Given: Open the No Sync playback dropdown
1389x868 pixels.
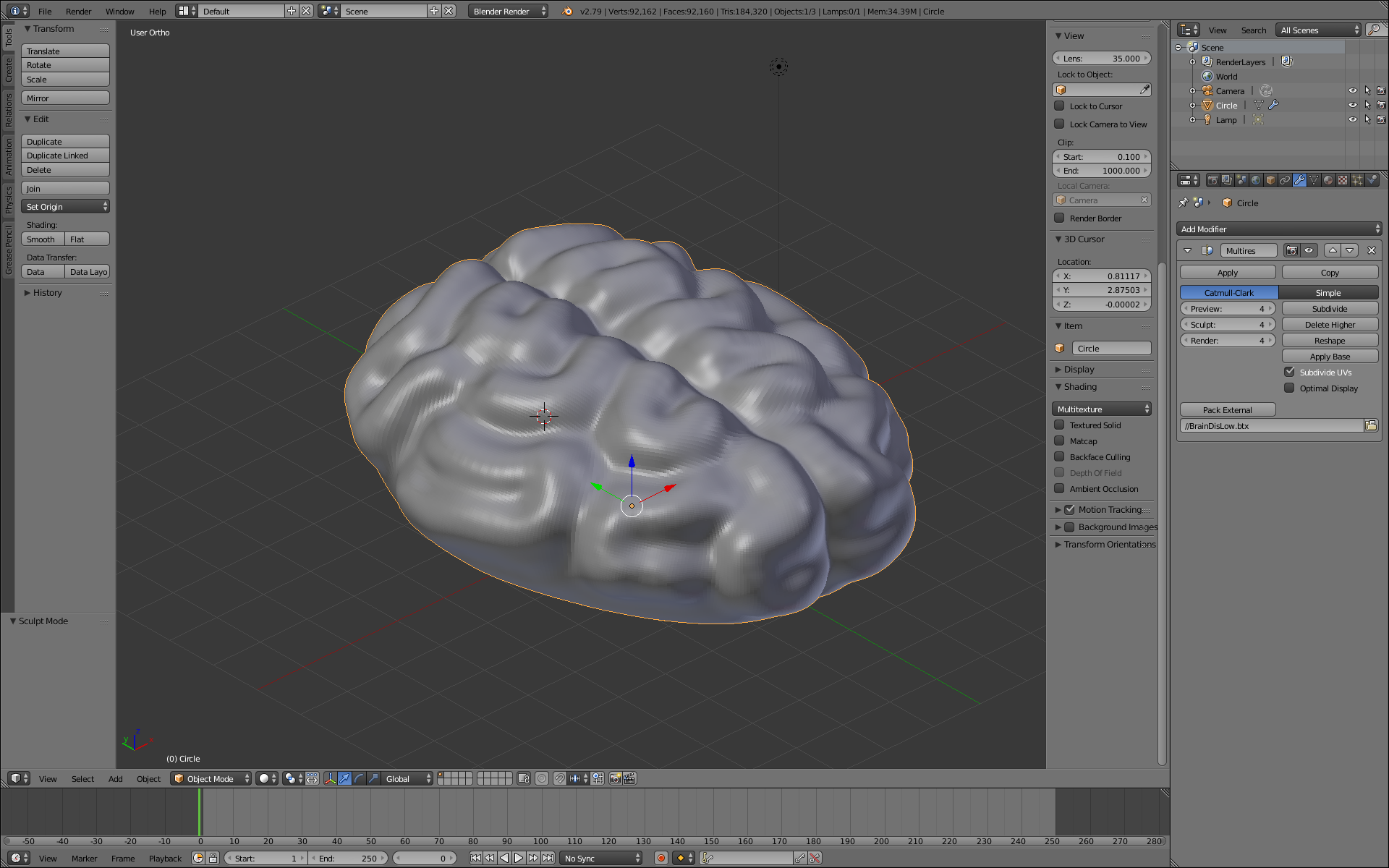Looking at the screenshot, I should click(x=601, y=858).
